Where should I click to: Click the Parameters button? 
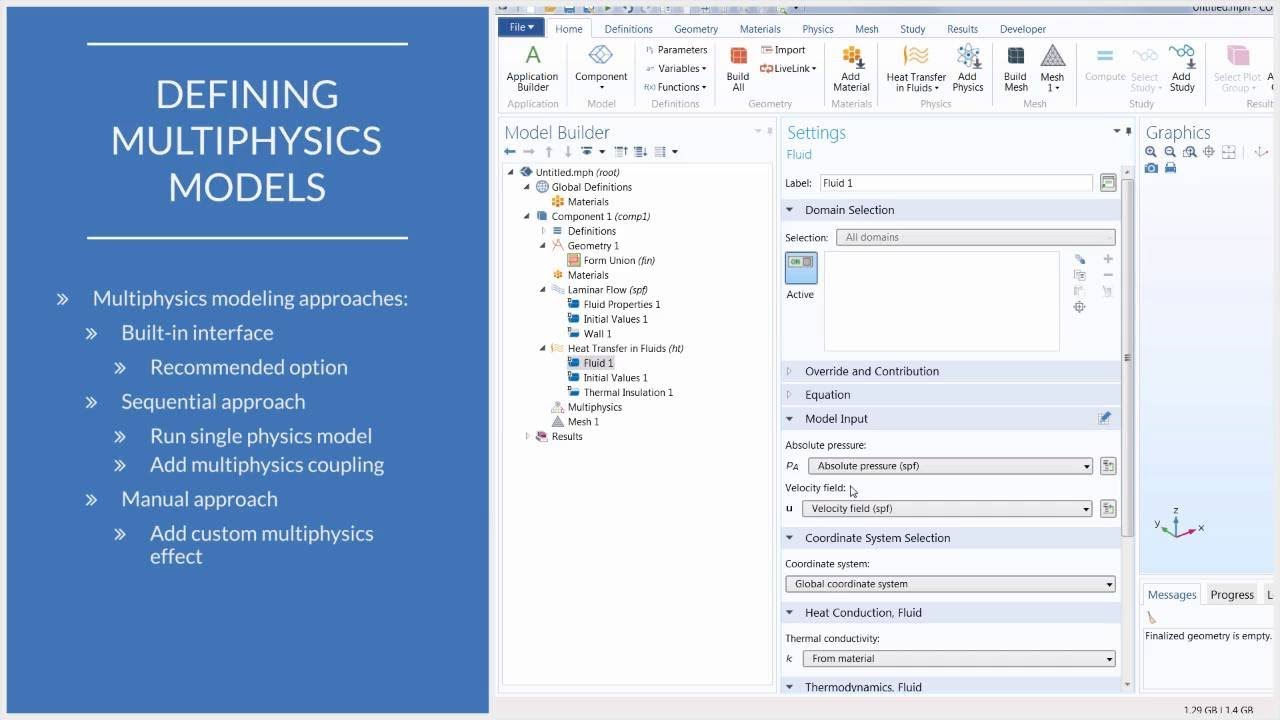[675, 50]
